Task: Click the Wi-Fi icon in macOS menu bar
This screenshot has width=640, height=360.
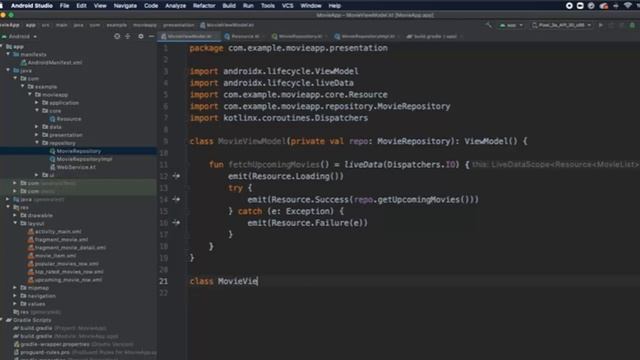Action: click(x=627, y=6)
